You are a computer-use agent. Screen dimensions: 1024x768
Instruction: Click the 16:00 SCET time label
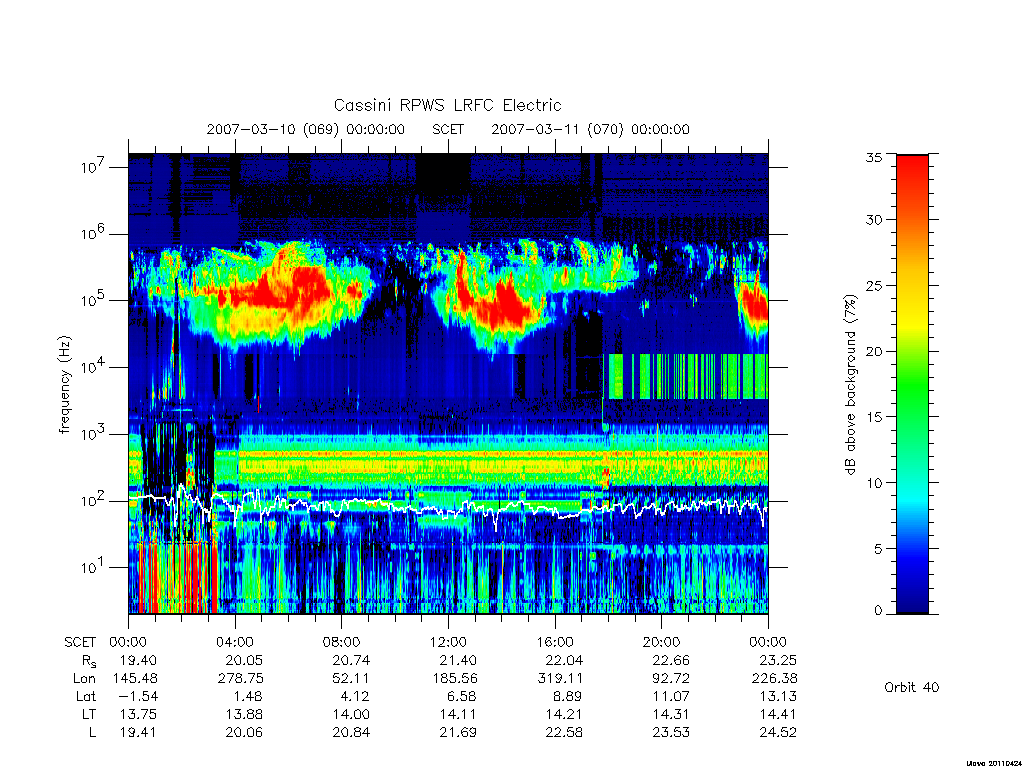pyautogui.click(x=554, y=642)
